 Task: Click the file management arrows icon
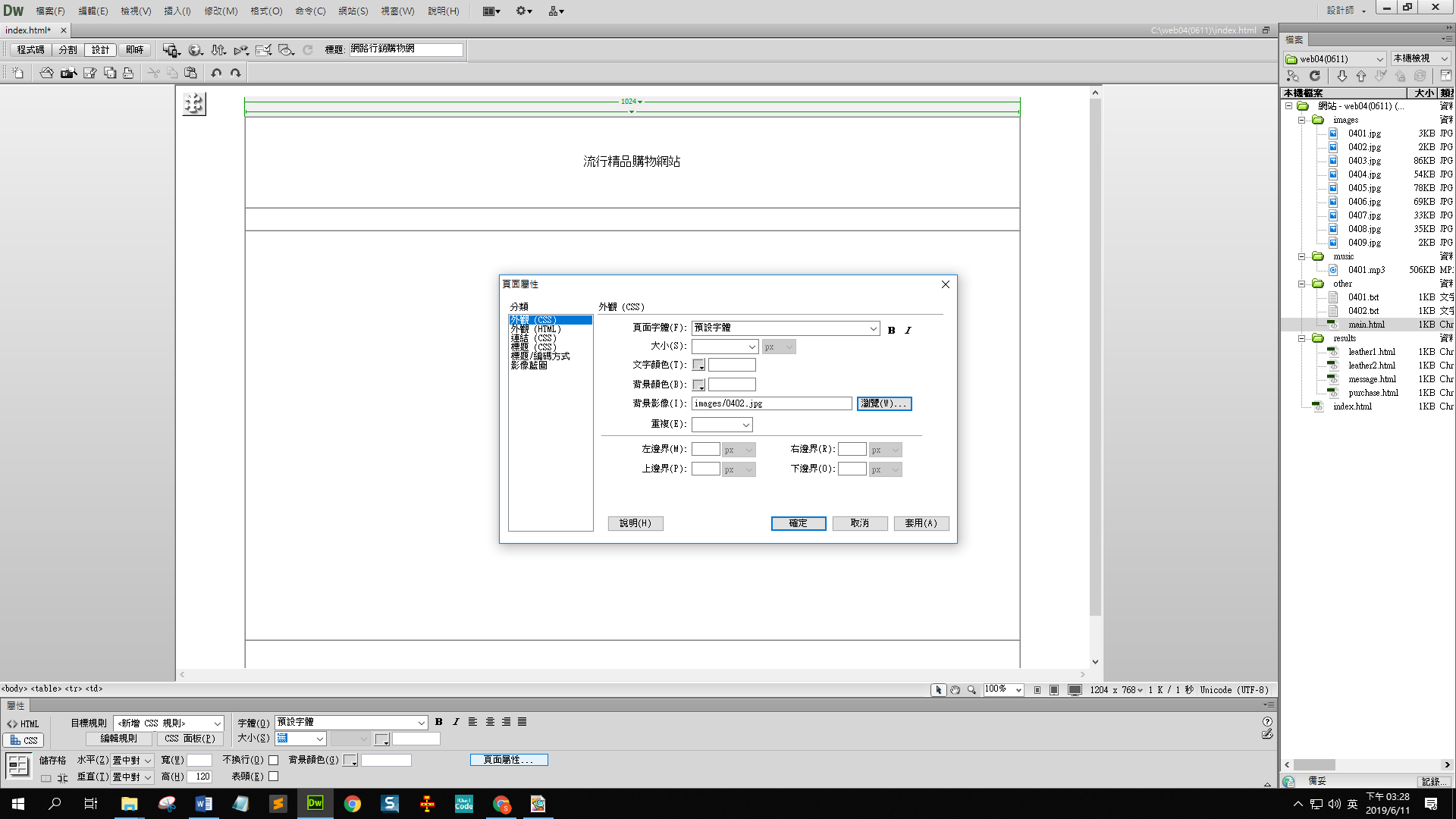[218, 50]
